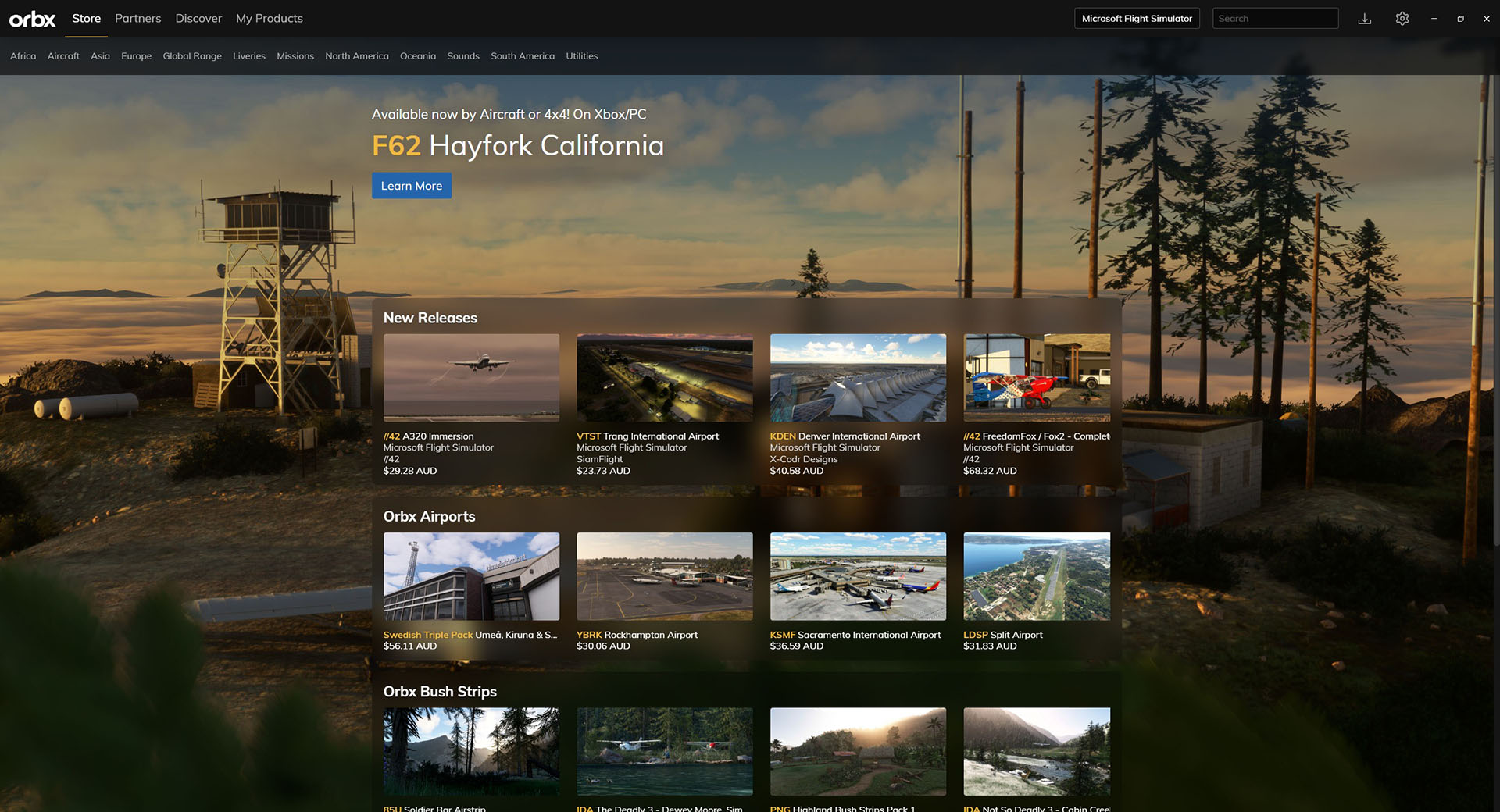
Task: Click the Orbx logo
Action: click(33, 19)
